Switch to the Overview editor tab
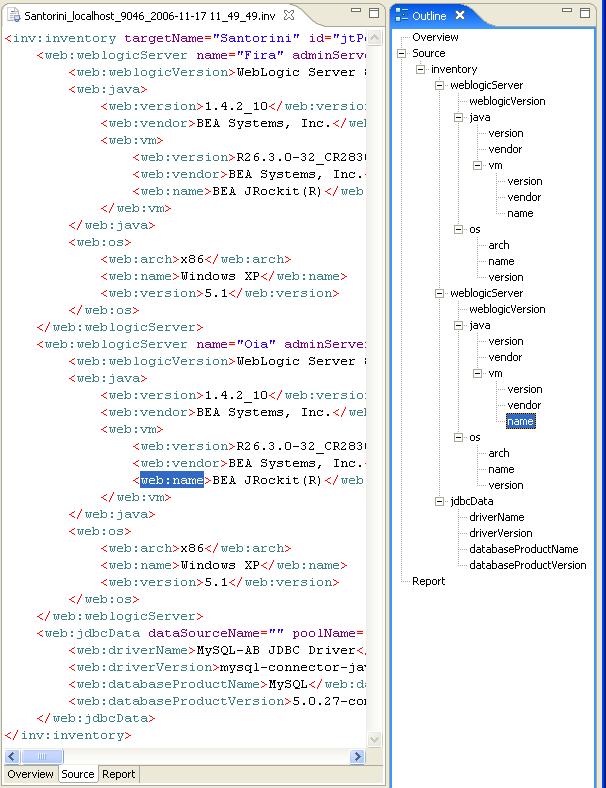This screenshot has height=788, width=606. (x=30, y=774)
